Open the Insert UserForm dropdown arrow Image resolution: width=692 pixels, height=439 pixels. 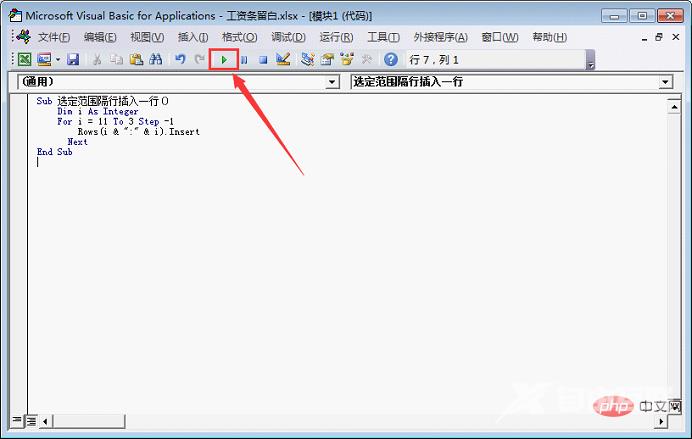(x=58, y=60)
